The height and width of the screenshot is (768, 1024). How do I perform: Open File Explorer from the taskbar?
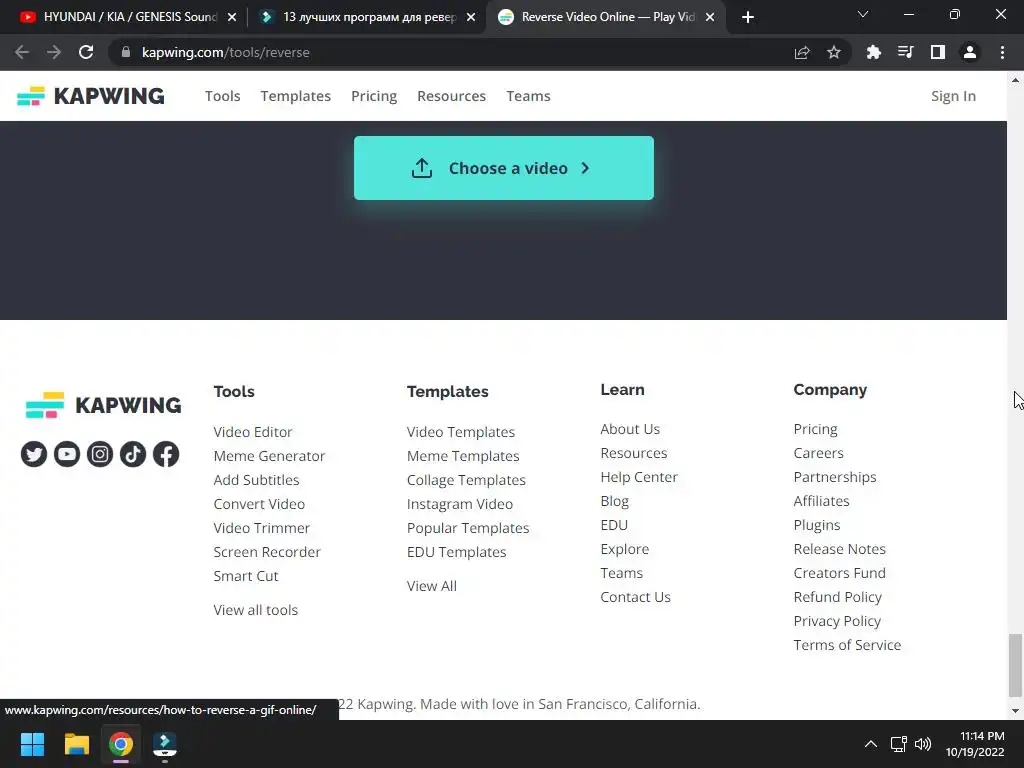point(76,744)
